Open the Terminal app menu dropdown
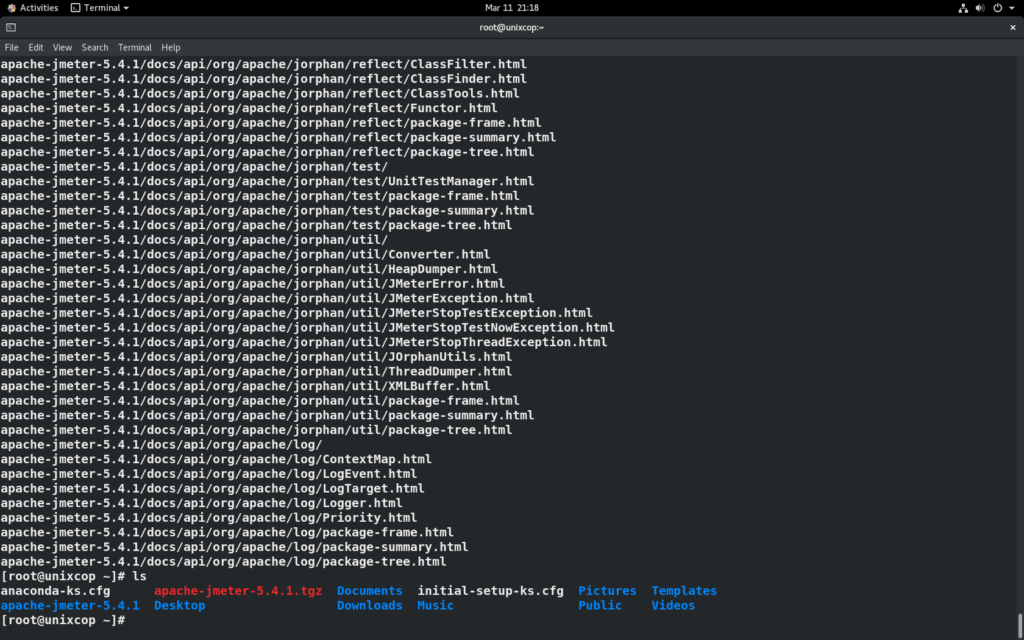Viewport: 1024px width, 640px height. (x=99, y=8)
